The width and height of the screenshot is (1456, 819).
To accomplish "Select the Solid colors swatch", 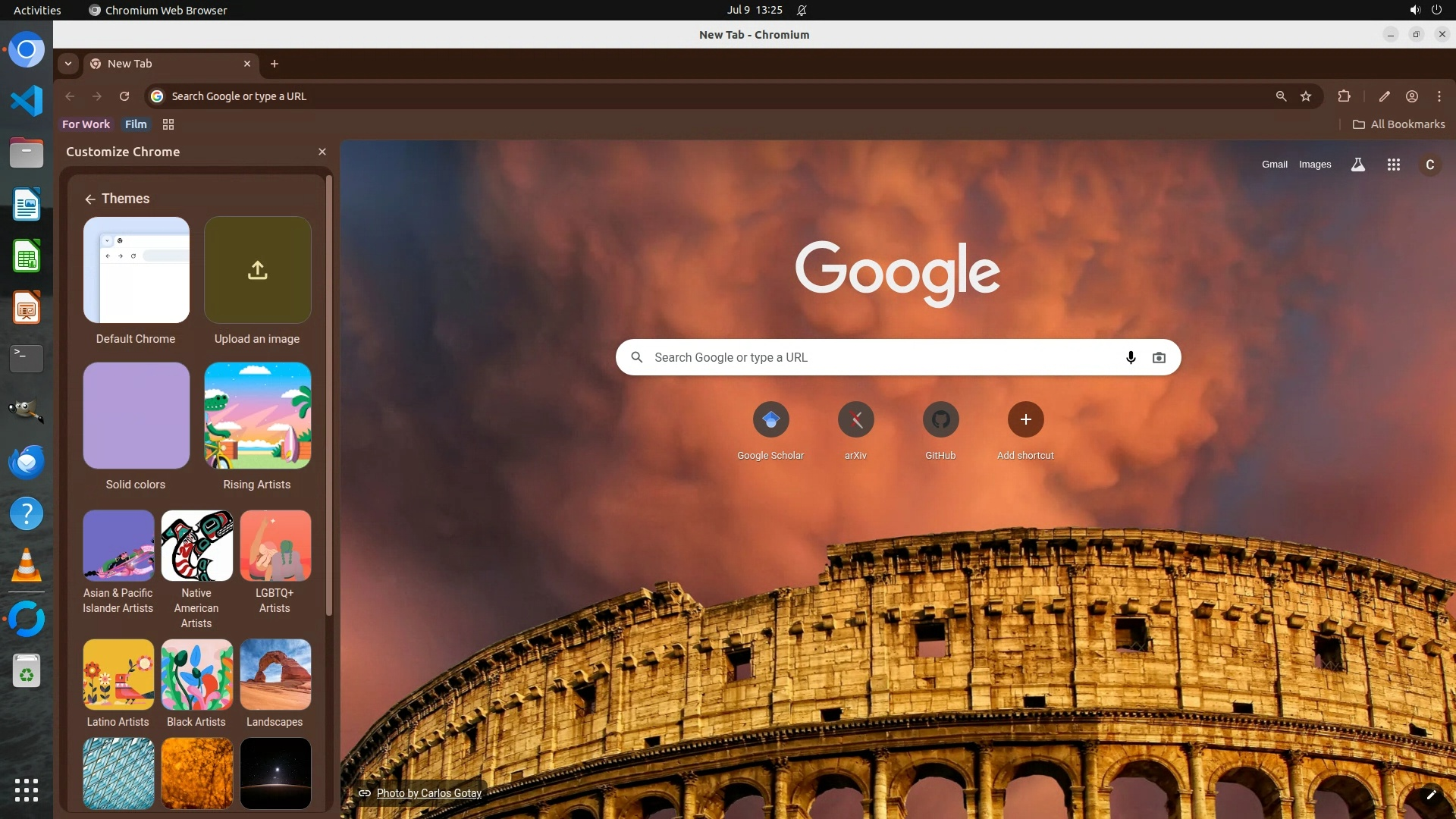I will pos(136,416).
